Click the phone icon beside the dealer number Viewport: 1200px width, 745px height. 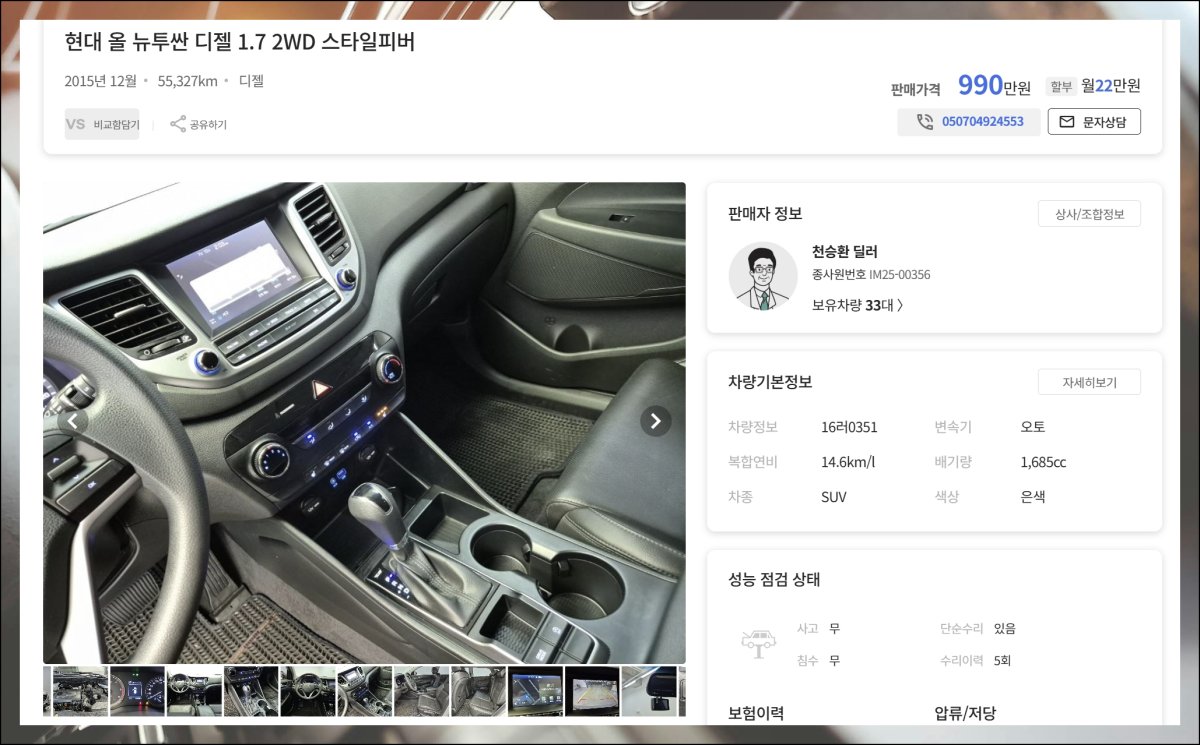[925, 122]
